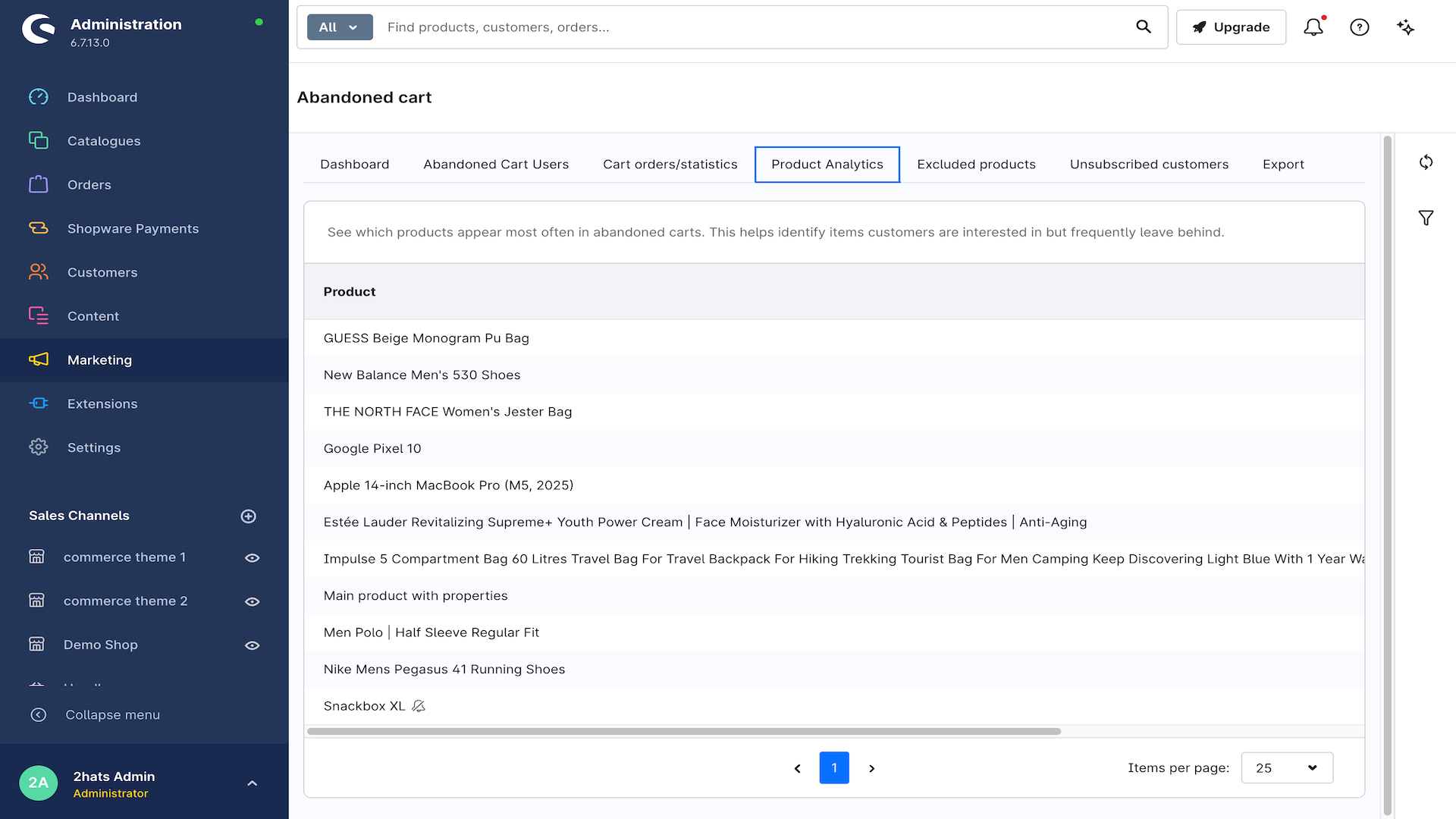Image resolution: width=1456 pixels, height=819 pixels.
Task: Click the vertical page scrollbar
Action: [x=1388, y=475]
